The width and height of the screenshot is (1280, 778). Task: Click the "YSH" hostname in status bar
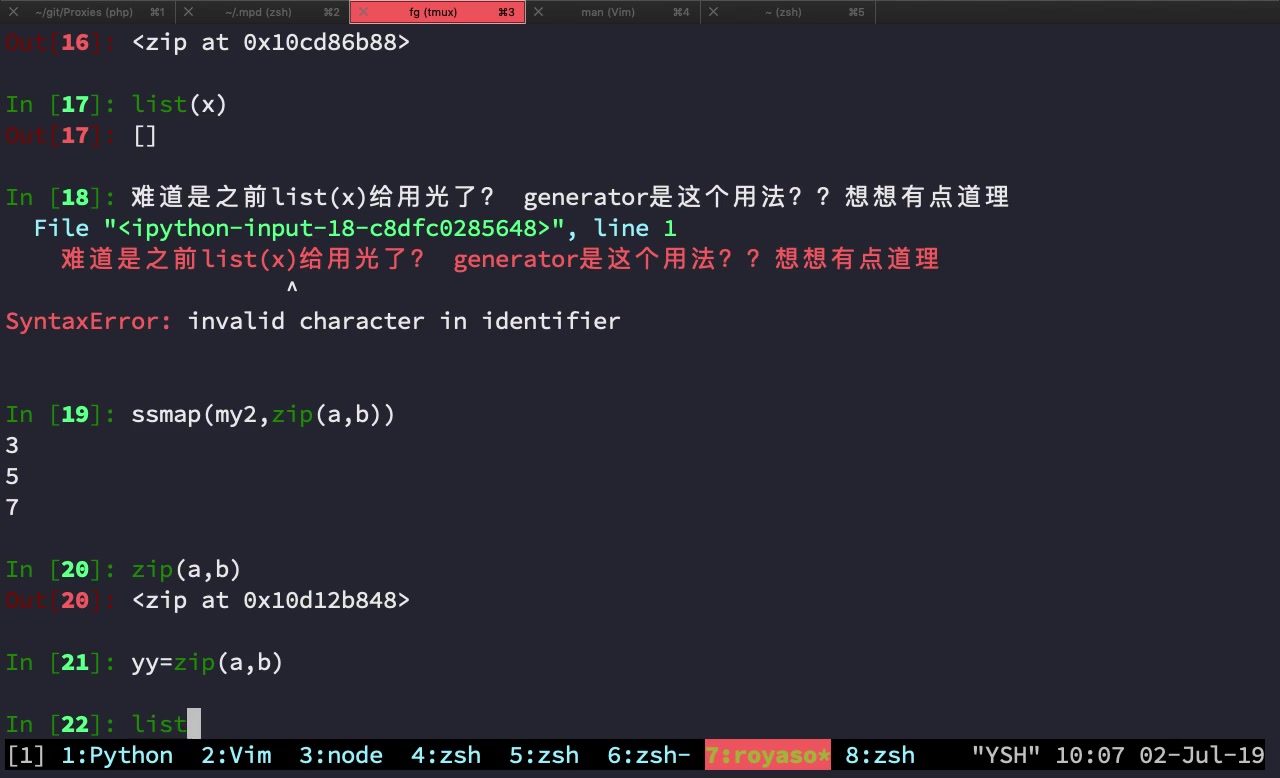[1006, 755]
